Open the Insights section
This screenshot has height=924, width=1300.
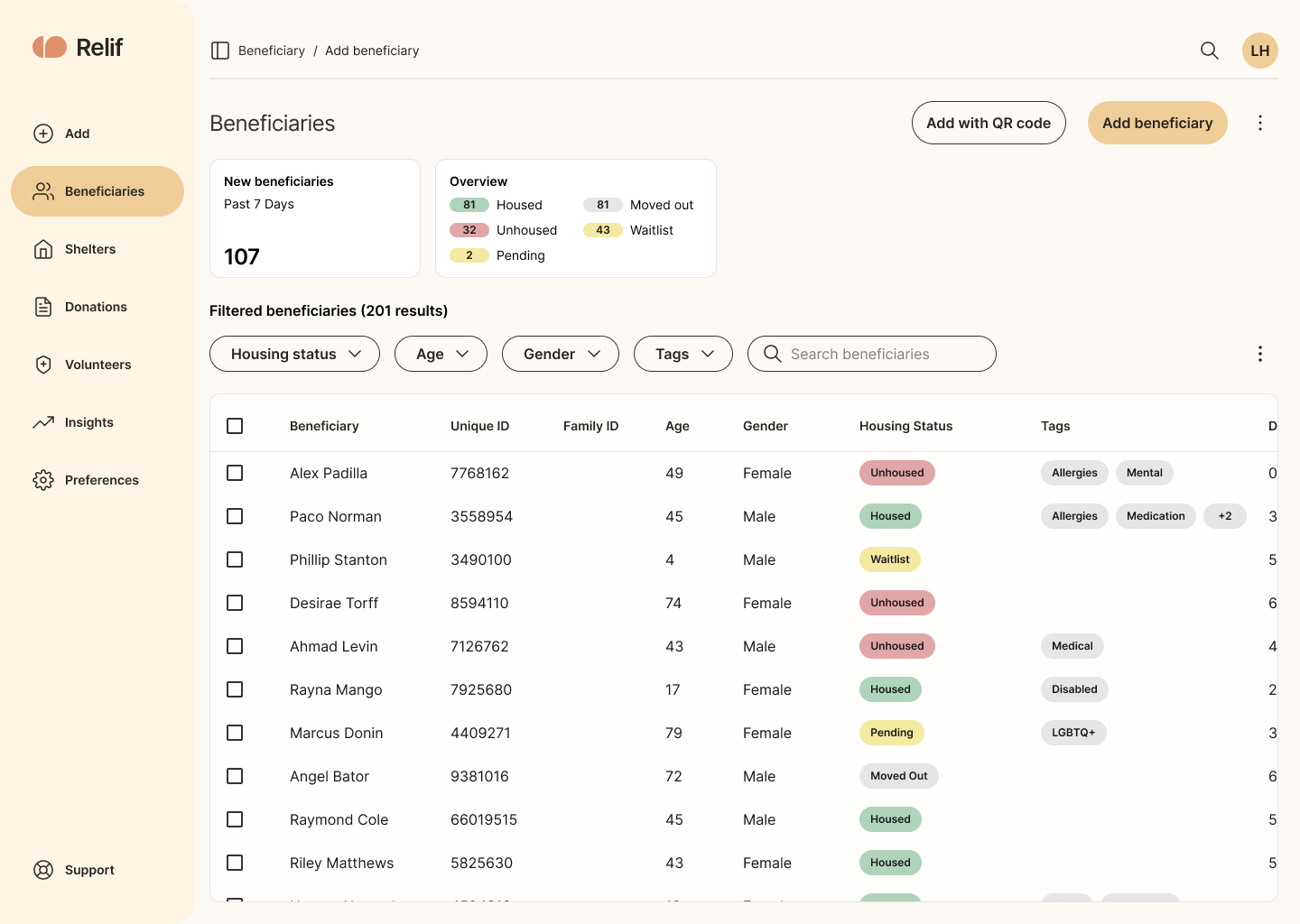97,422
